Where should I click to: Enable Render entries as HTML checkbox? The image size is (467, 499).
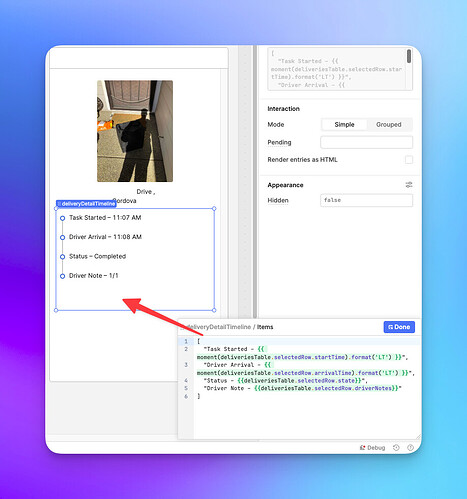pyautogui.click(x=409, y=160)
